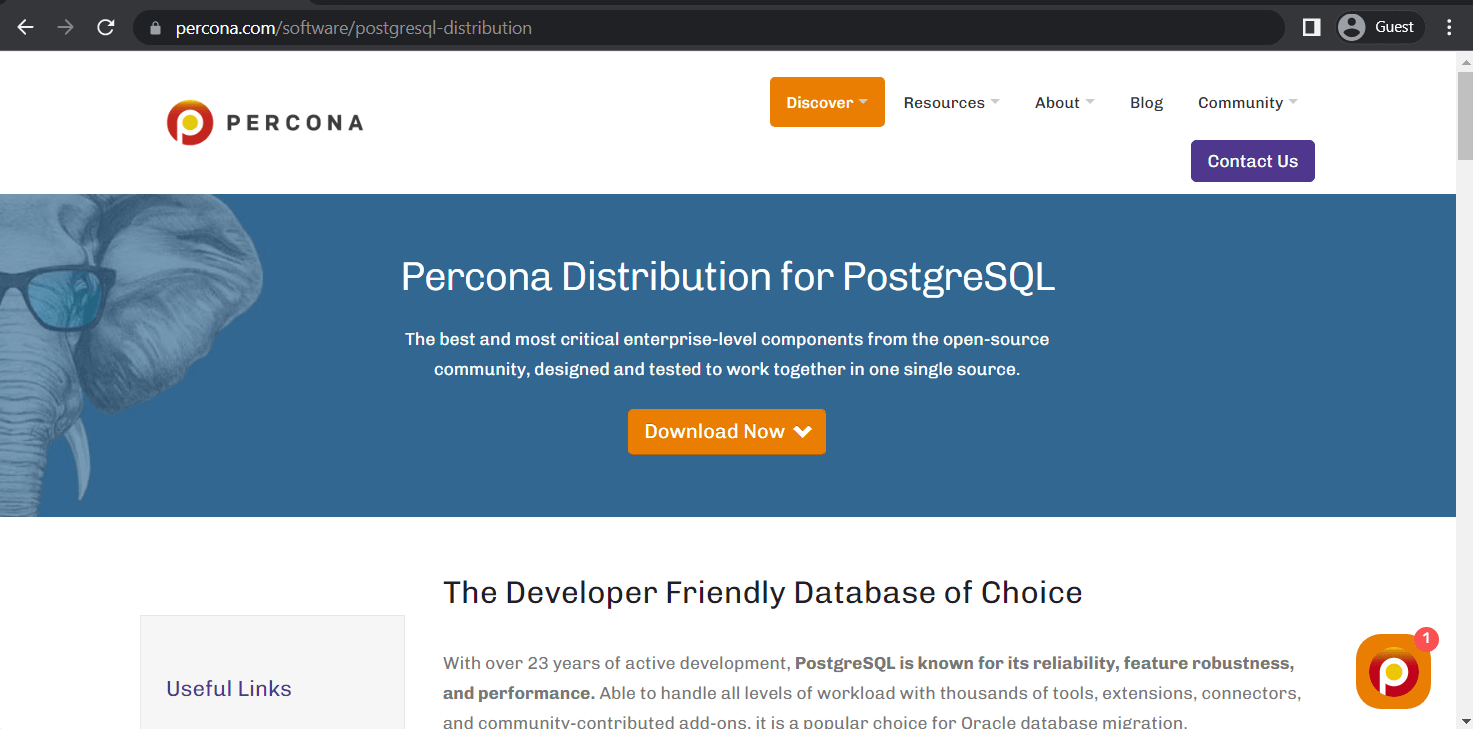Click the Percona logo in the header
The width and height of the screenshot is (1473, 729).
point(264,121)
